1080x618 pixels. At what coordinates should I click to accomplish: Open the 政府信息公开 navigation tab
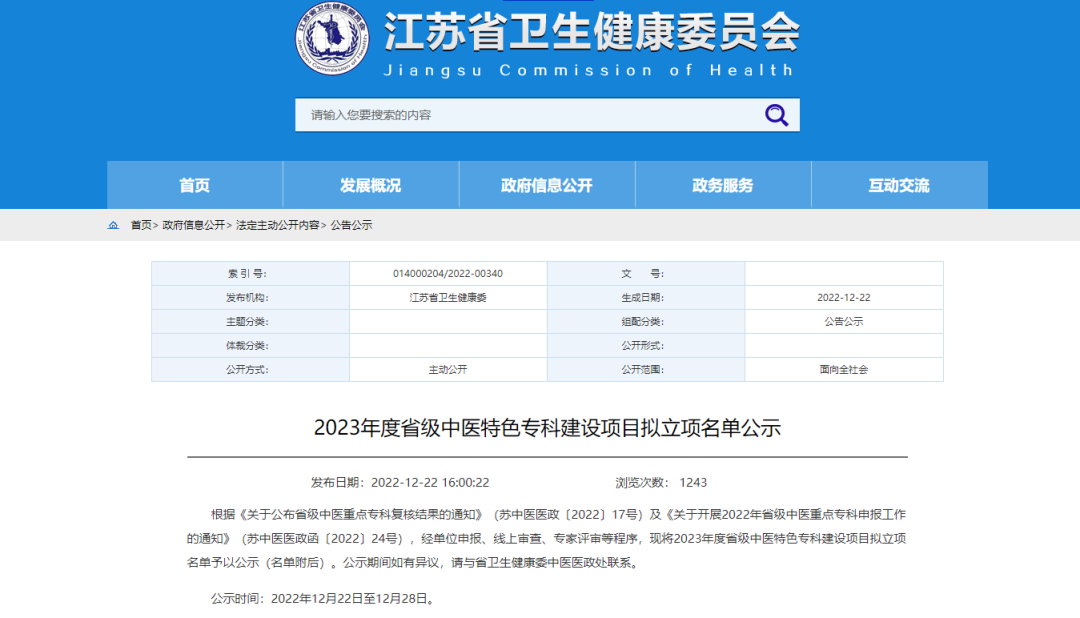click(547, 185)
